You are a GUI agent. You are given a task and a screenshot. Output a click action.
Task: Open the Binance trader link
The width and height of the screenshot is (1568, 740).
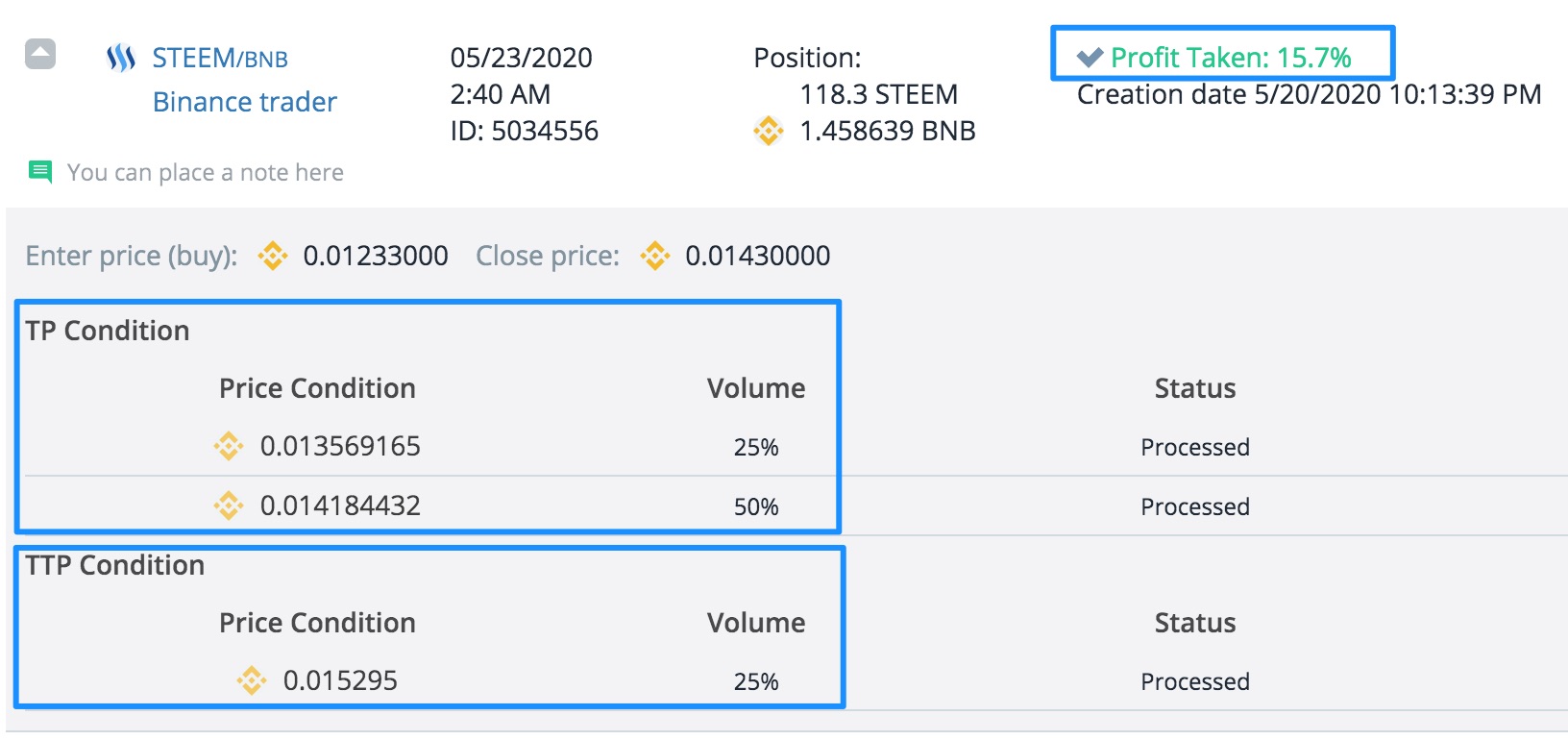pos(244,102)
